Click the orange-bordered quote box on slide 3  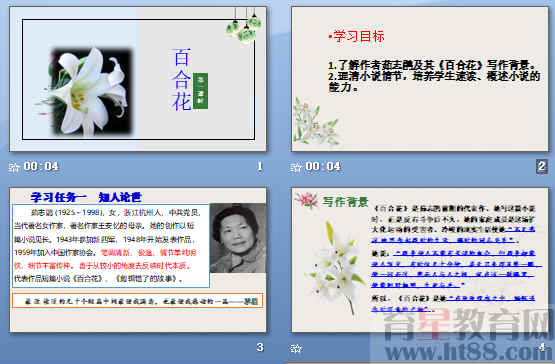138,300
